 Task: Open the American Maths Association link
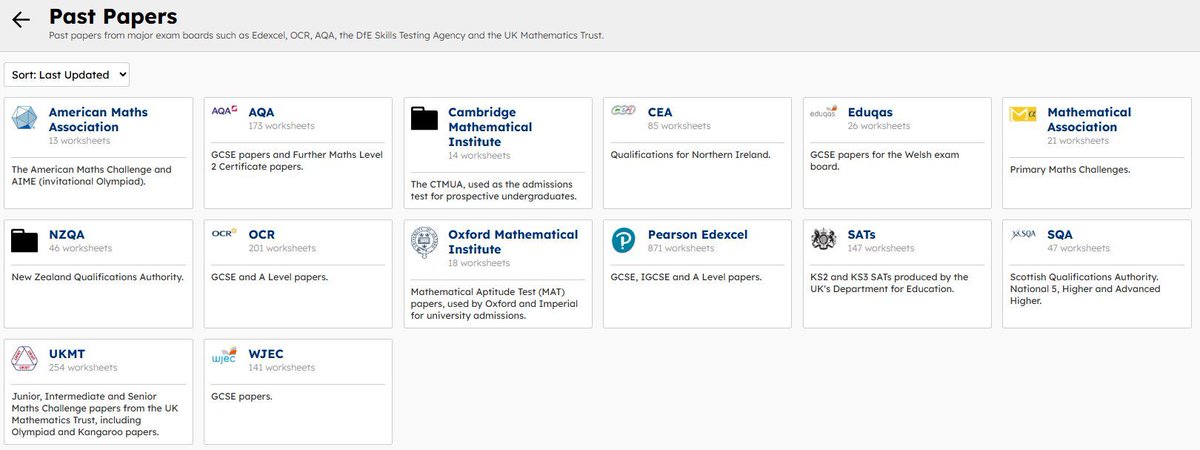click(x=98, y=119)
